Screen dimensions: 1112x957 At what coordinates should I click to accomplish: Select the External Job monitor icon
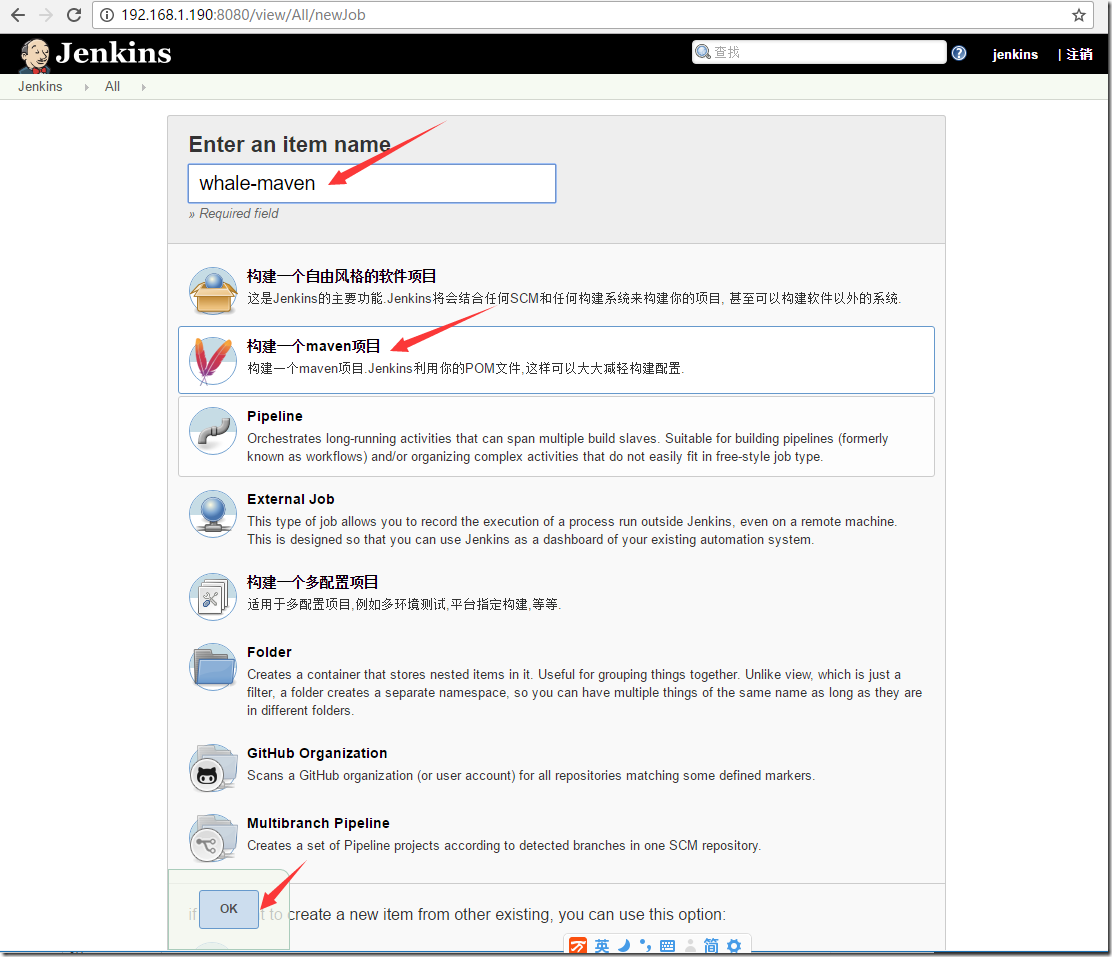point(213,514)
